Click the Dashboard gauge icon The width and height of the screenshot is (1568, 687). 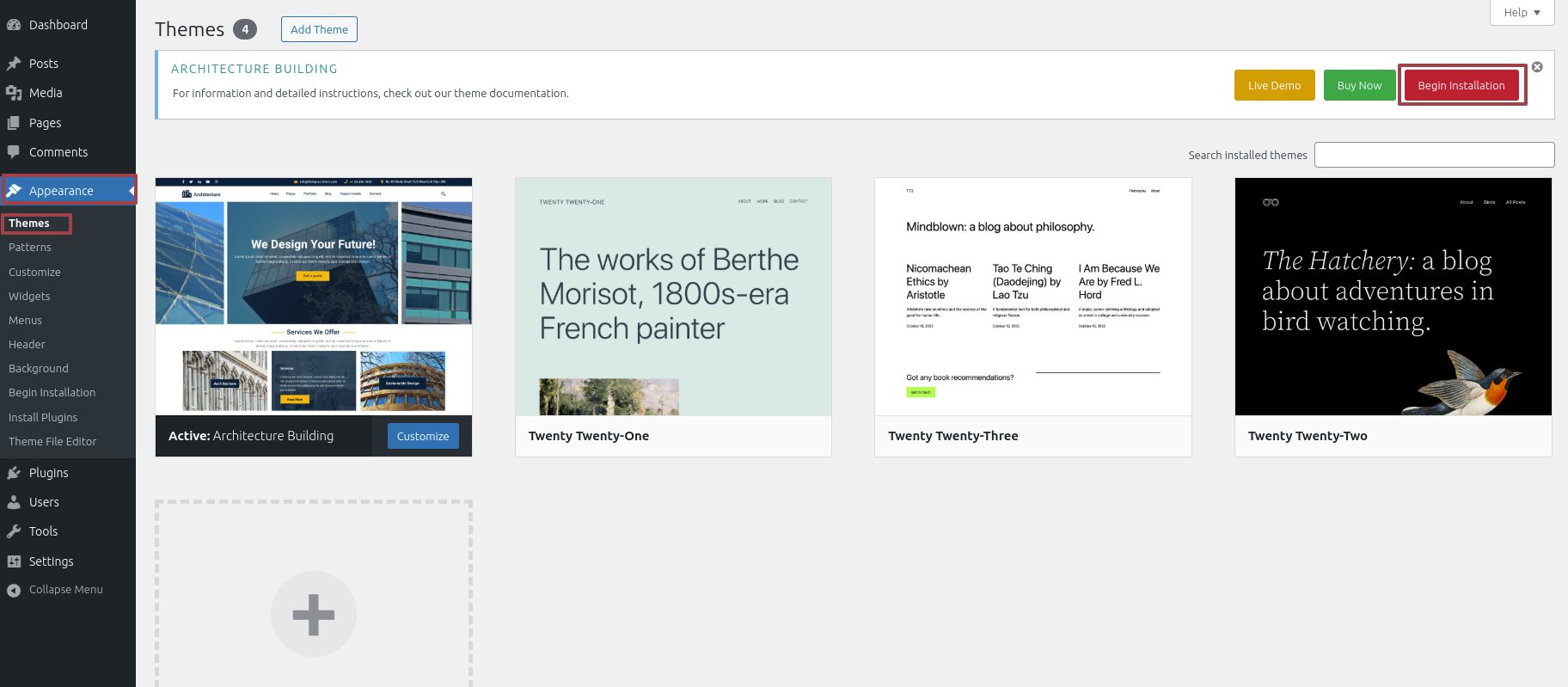pos(14,25)
